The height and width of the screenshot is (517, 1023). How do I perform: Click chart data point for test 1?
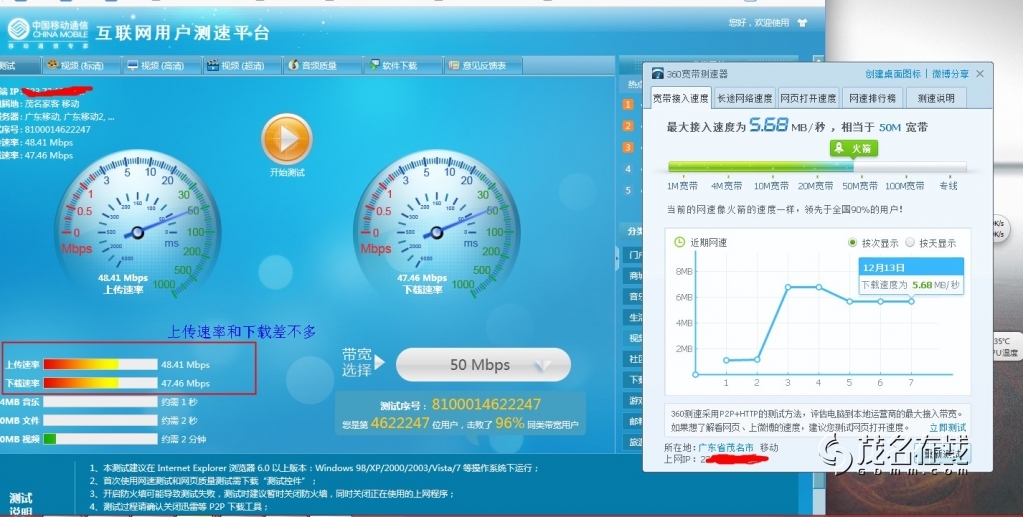pyautogui.click(x=726, y=360)
